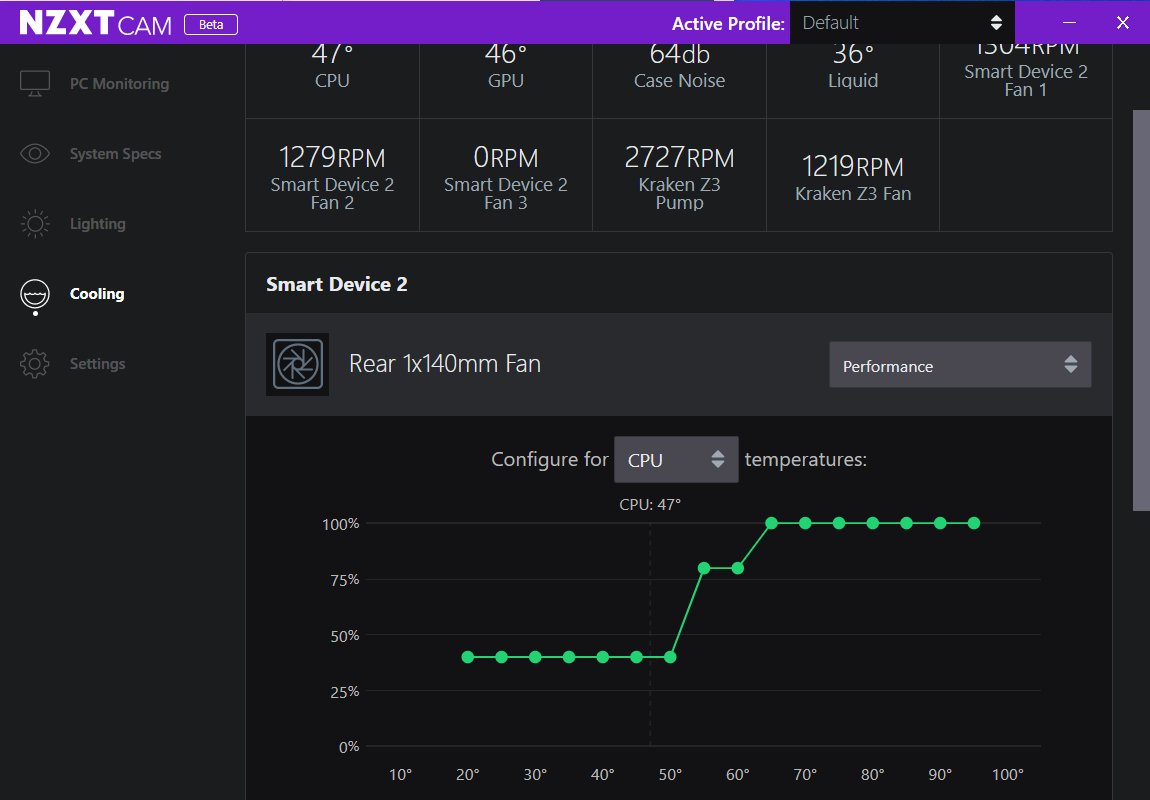Click the 10° x-axis label
The width and height of the screenshot is (1150, 800).
pyautogui.click(x=400, y=774)
